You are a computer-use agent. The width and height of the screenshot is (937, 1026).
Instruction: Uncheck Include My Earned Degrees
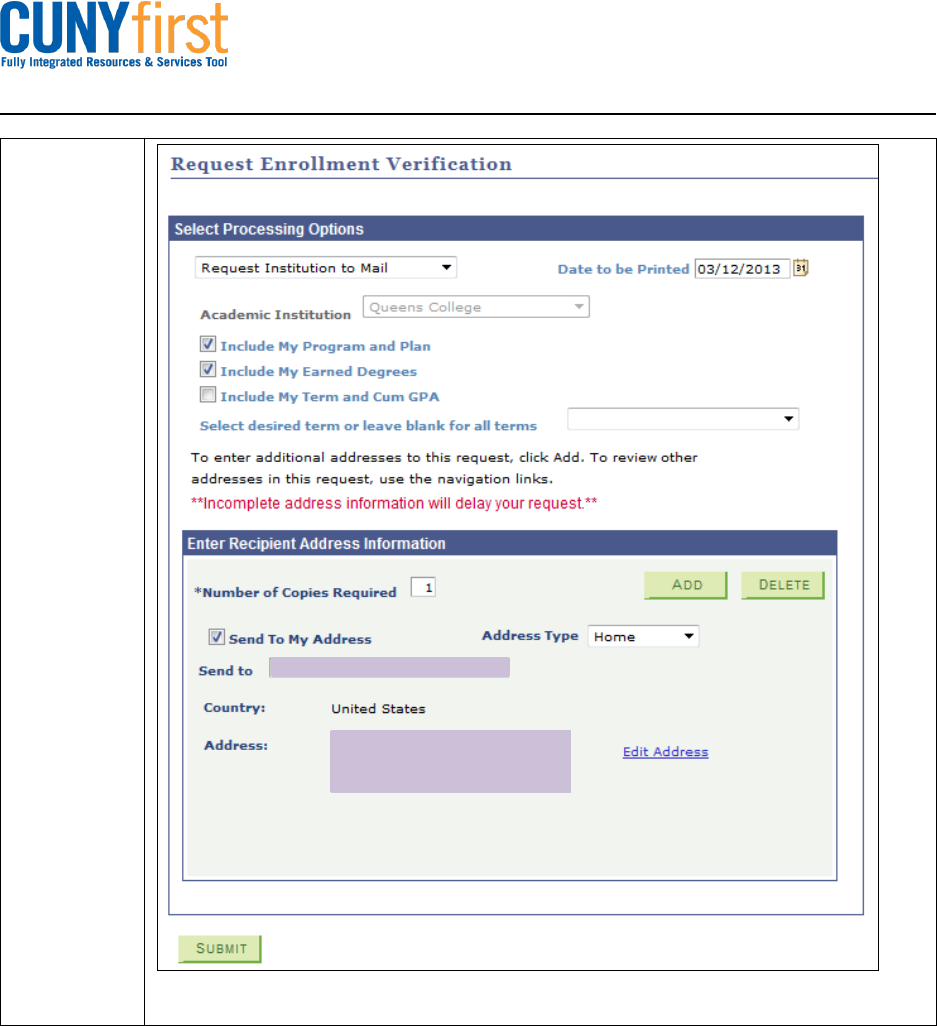point(207,370)
